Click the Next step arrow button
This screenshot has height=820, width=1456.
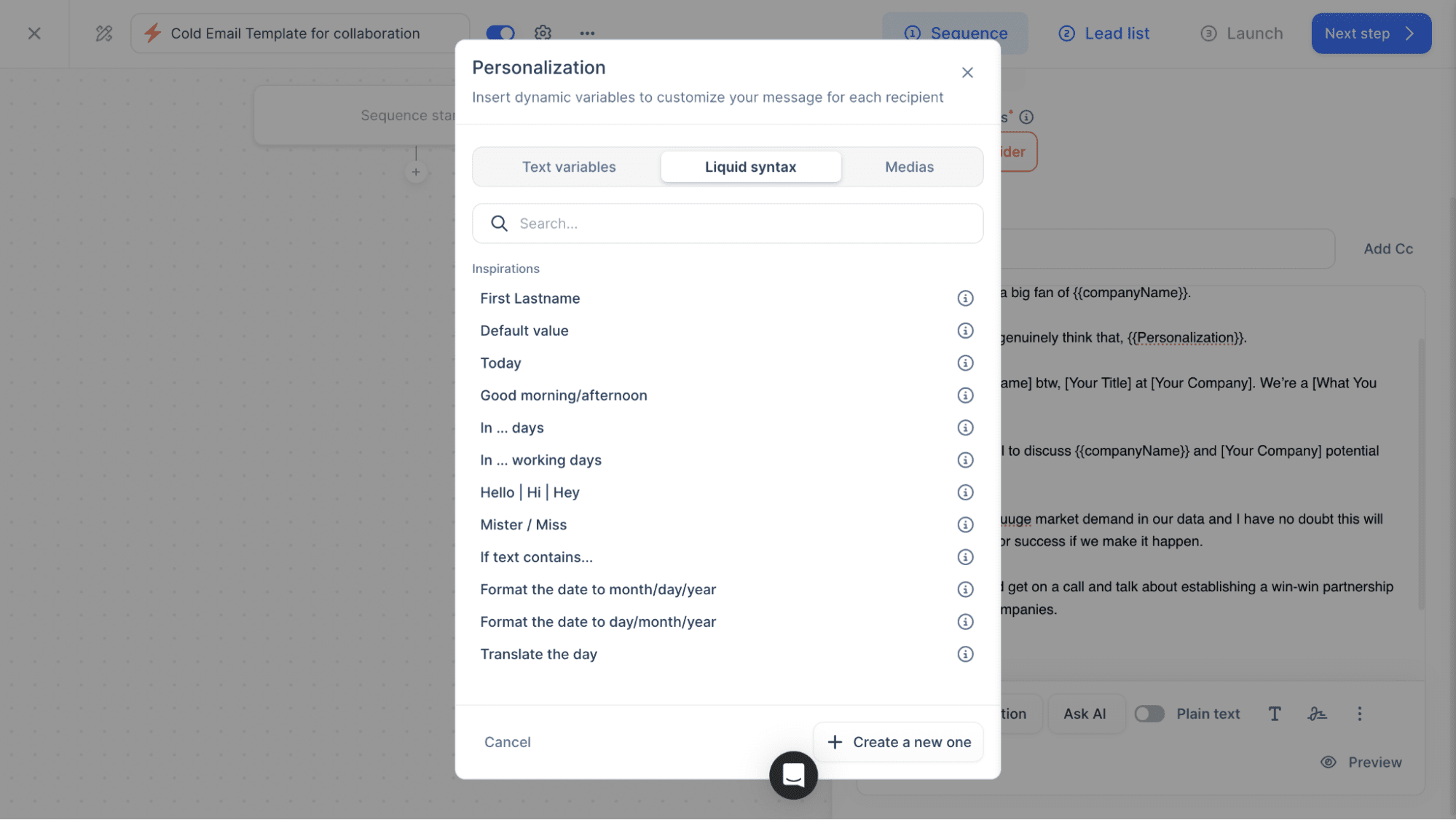click(x=1371, y=33)
